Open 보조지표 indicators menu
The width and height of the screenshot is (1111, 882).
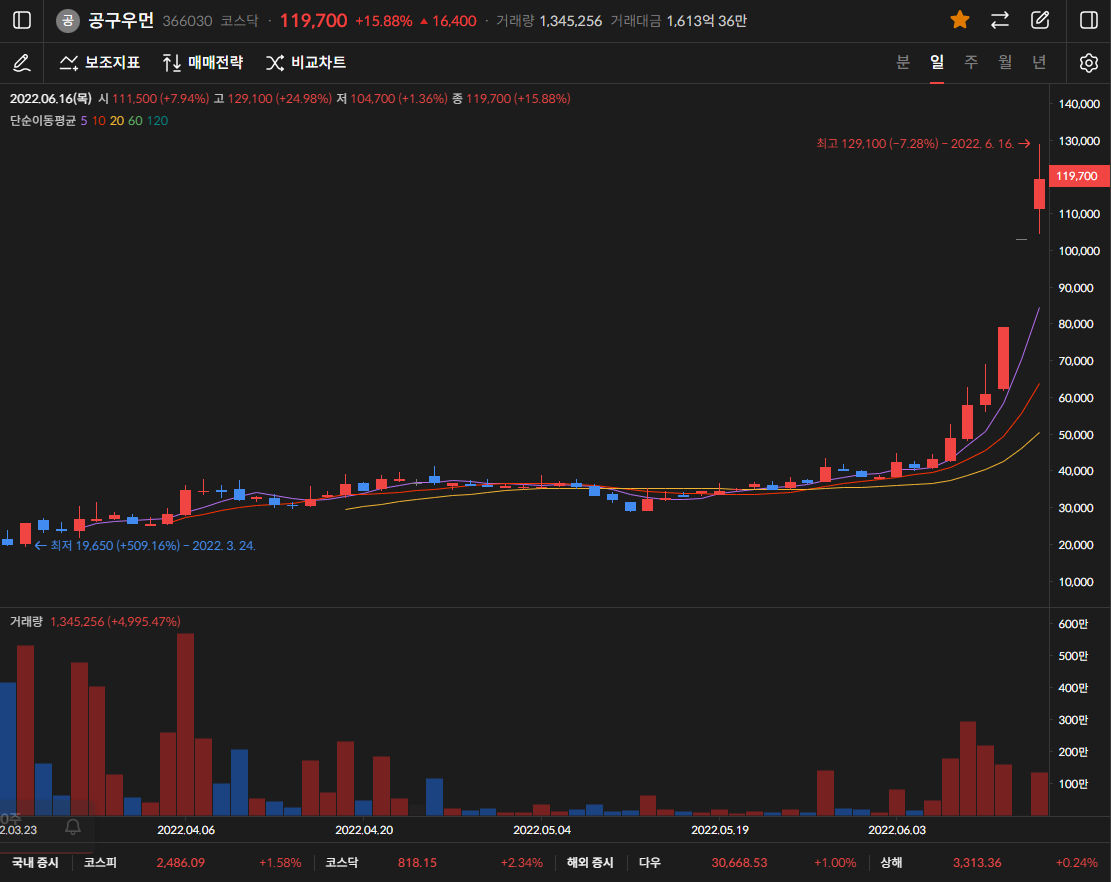click(100, 63)
